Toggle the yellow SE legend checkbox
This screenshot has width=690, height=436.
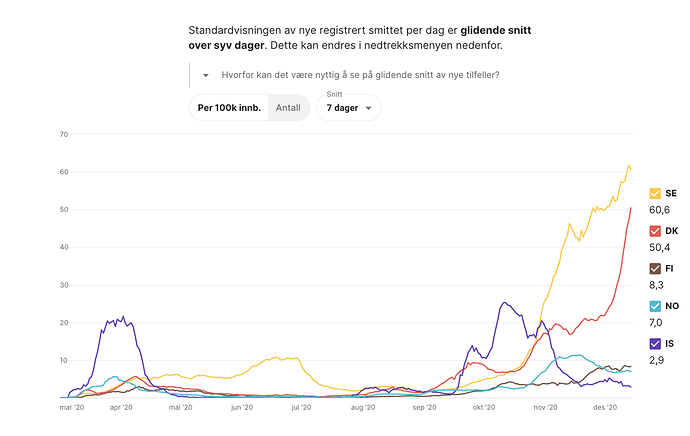point(655,193)
